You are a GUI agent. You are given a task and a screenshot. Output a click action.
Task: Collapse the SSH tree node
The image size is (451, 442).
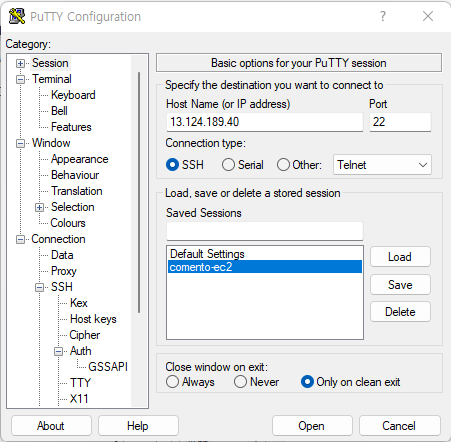[39, 287]
